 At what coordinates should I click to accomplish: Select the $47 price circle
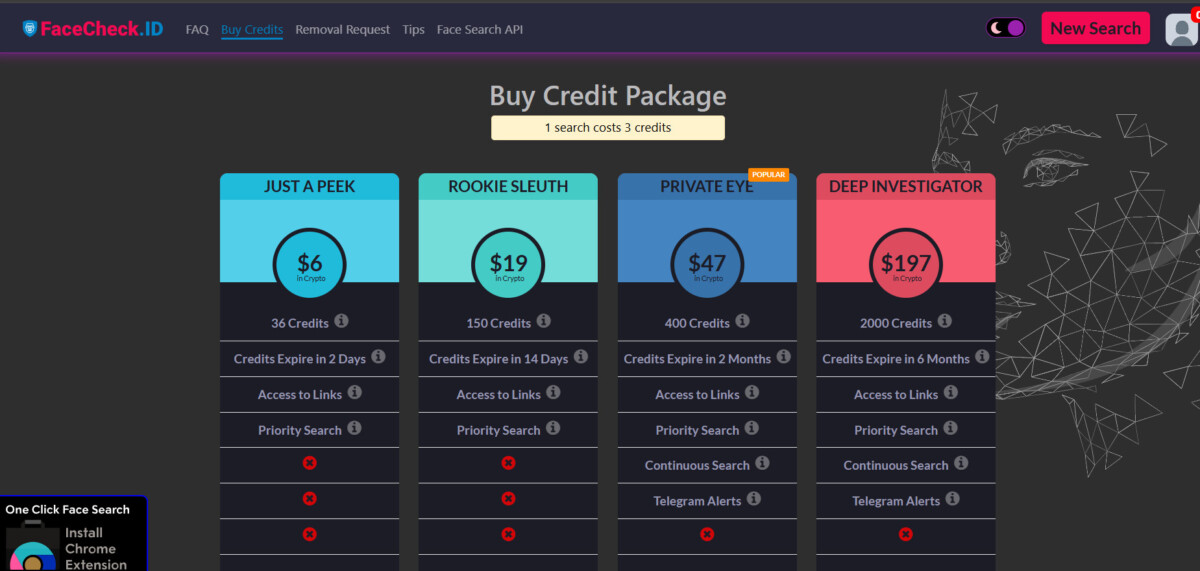coord(707,264)
